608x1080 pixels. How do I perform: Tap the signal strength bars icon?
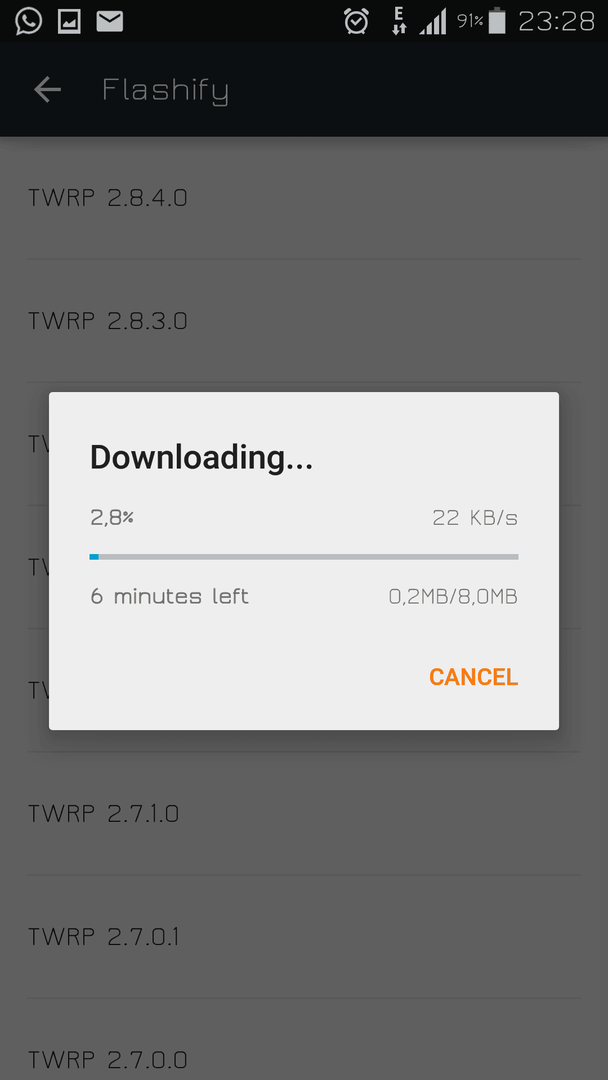[433, 22]
